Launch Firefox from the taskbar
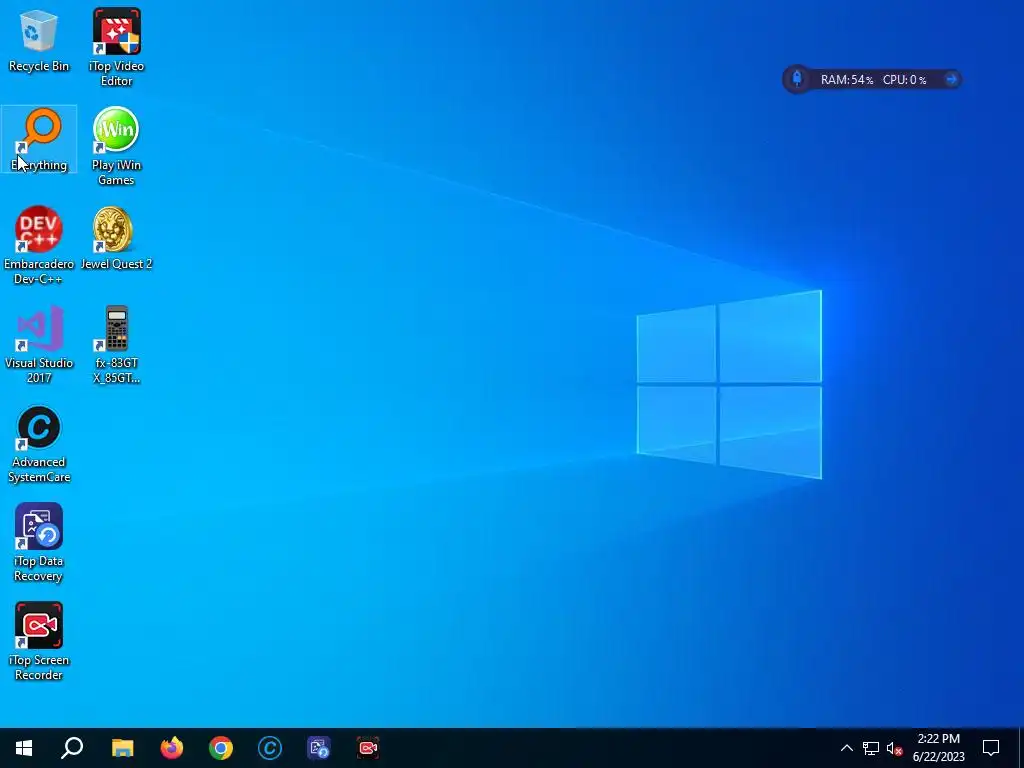 172,748
